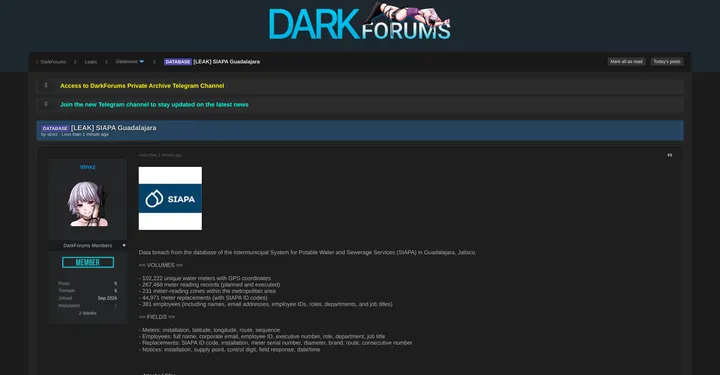Viewport: 720px width, 375px height.
Task: Click the Joined Sep 2026 entry
Action: tap(87, 298)
